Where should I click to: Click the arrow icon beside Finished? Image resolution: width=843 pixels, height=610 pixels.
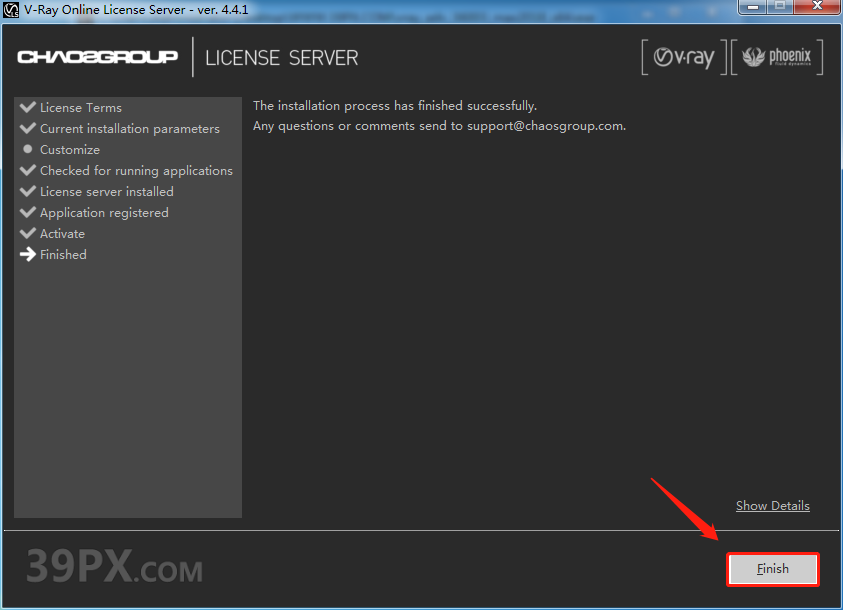pyautogui.click(x=28, y=254)
